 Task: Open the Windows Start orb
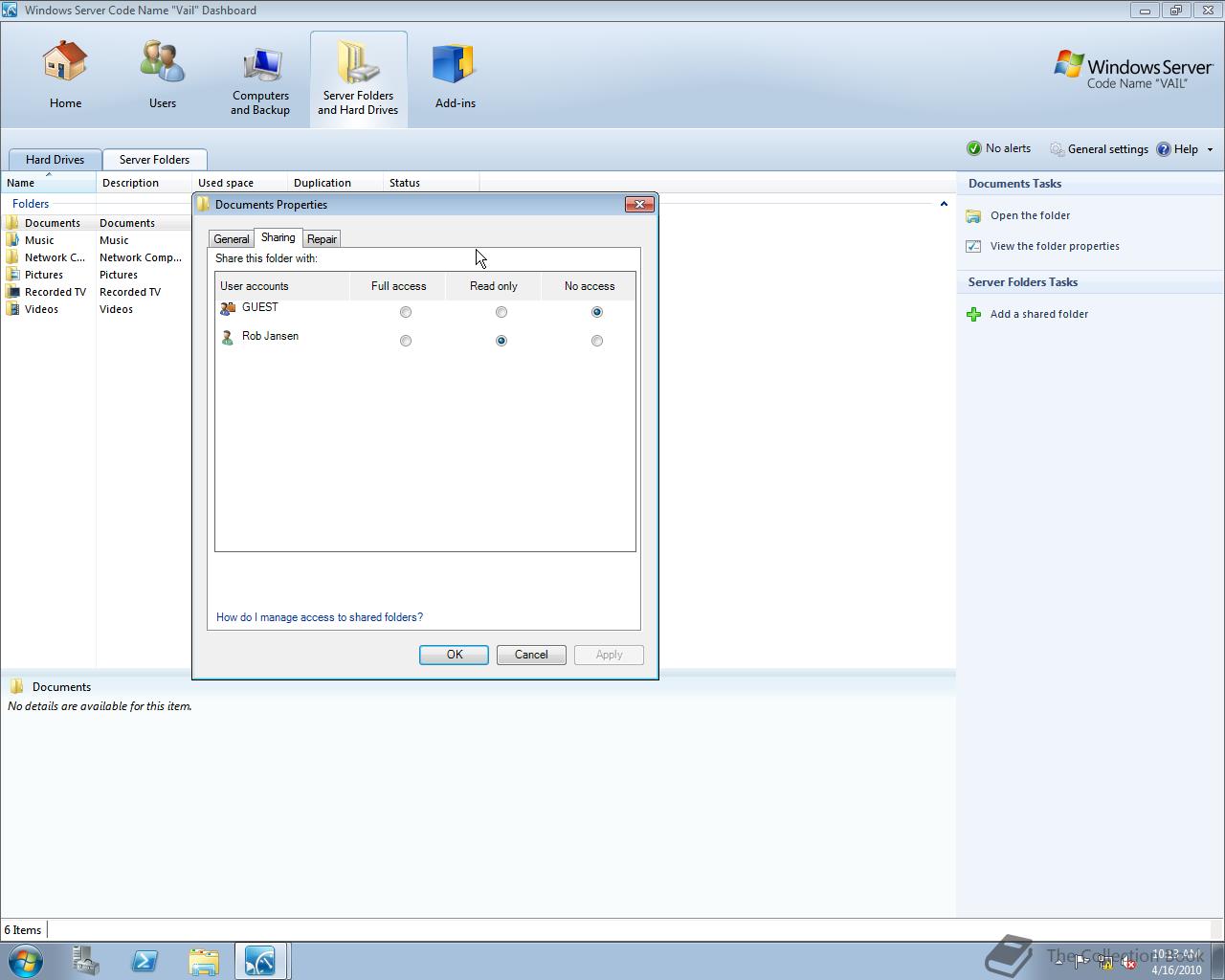[x=26, y=960]
